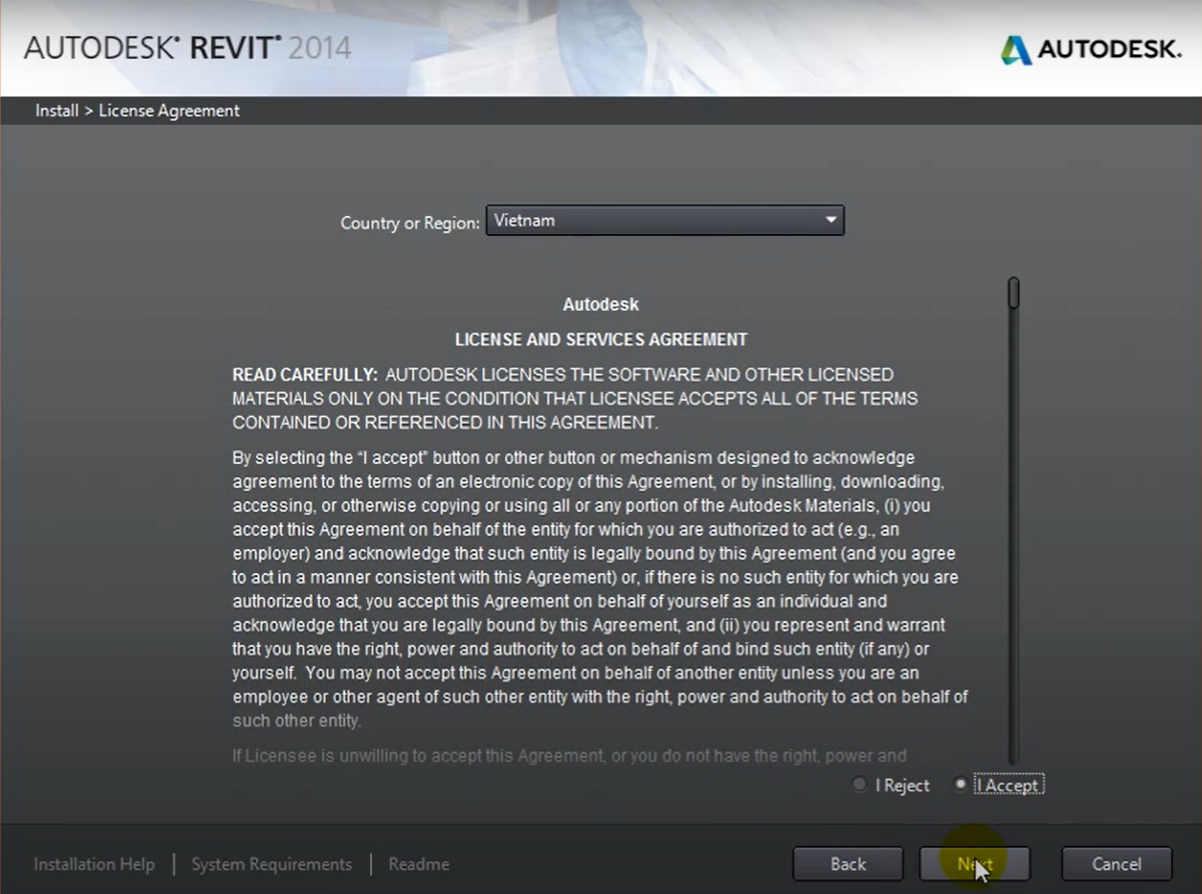This screenshot has height=894, width=1202.
Task: Click the Autodesk Revit 2014 product title
Action: point(187,48)
